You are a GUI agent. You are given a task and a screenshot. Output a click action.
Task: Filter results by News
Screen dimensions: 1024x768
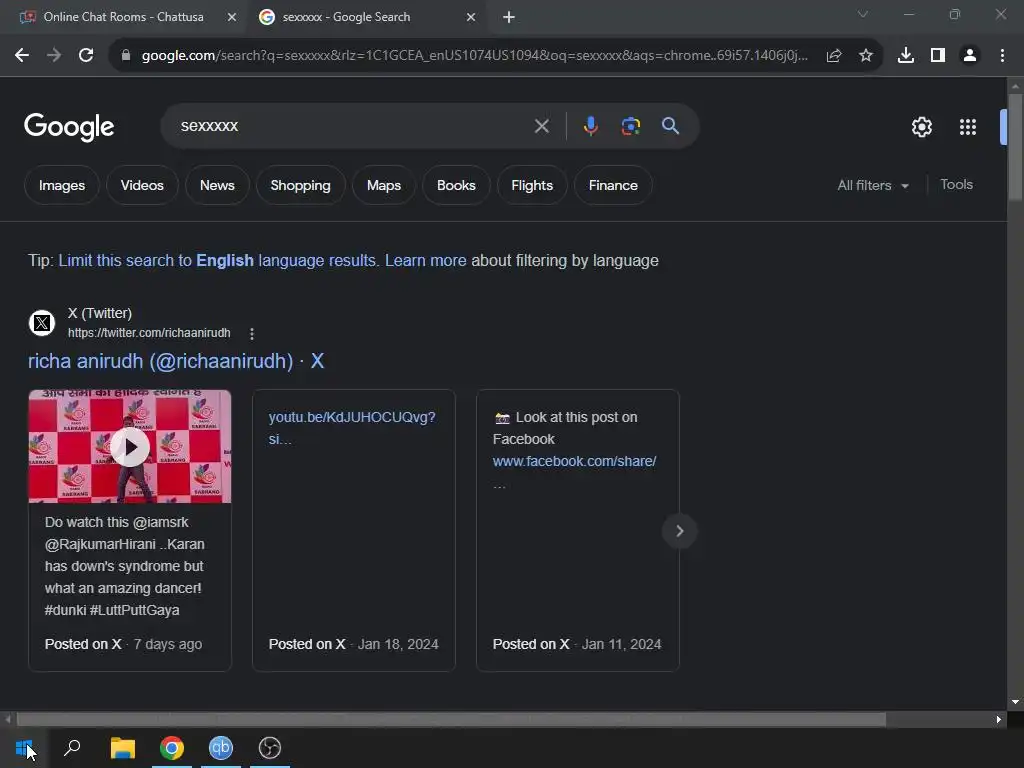point(217,185)
